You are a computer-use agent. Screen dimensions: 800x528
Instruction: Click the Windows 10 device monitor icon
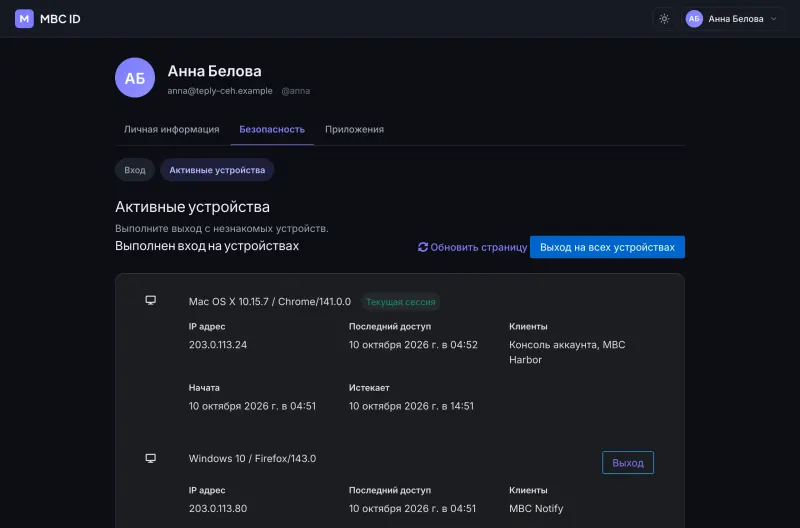[151, 458]
